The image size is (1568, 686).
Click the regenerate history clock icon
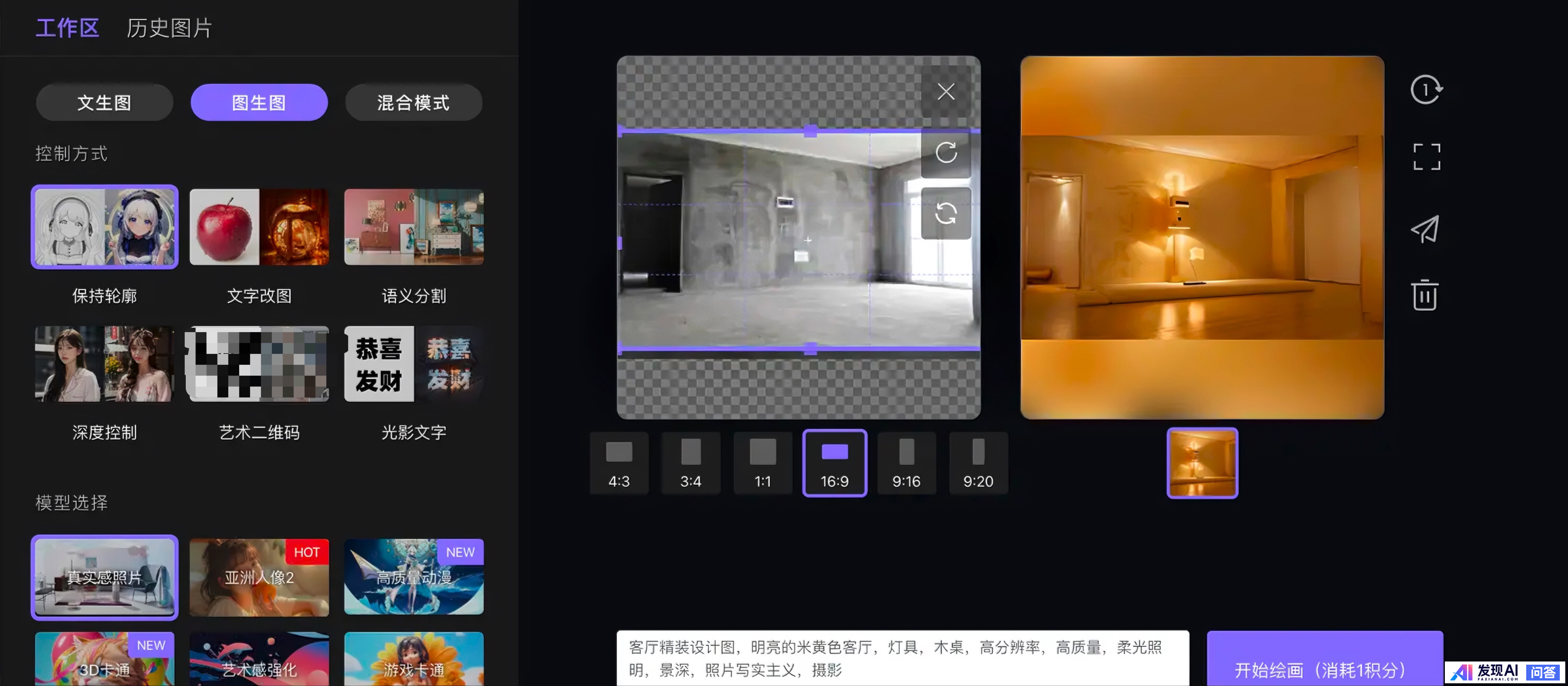pyautogui.click(x=1426, y=90)
